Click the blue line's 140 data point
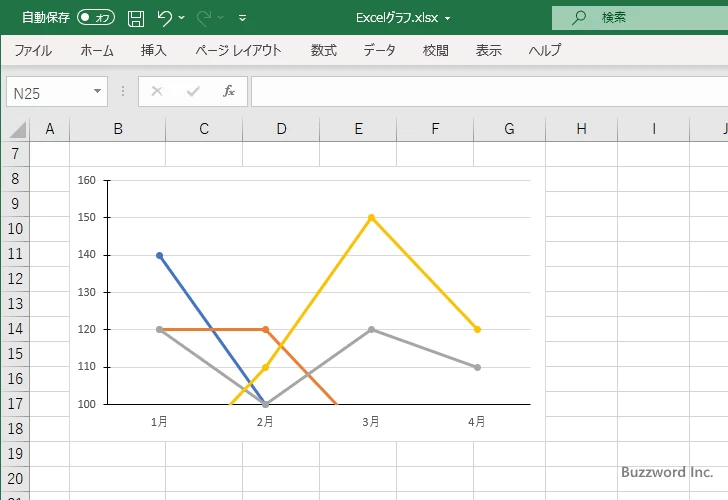Viewport: 728px width, 500px height. [x=160, y=255]
